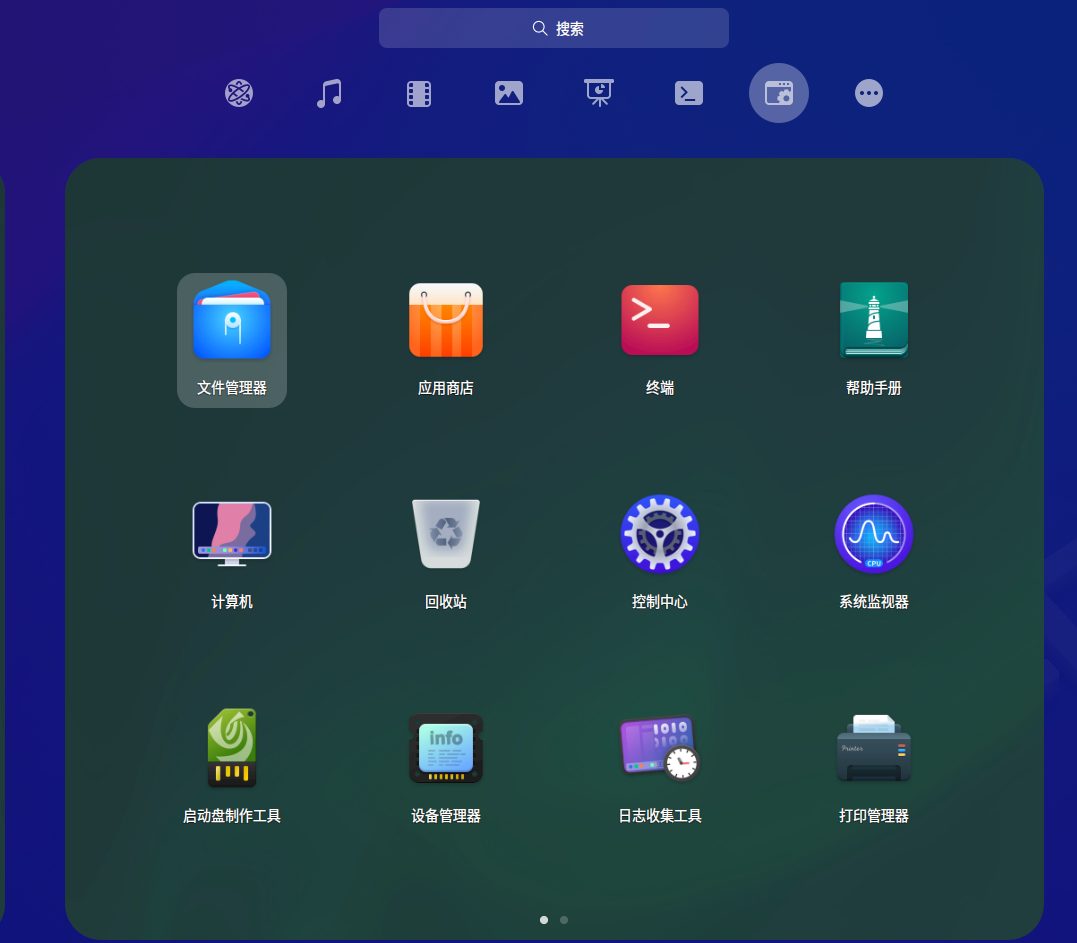Launch the 应用商店 app store
The height and width of the screenshot is (943, 1077).
click(446, 320)
